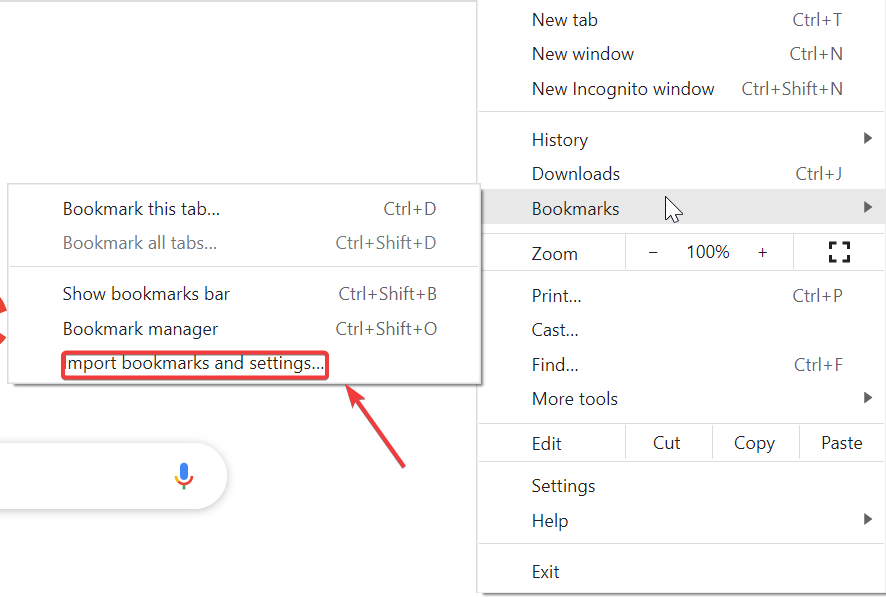
Task: Click the Paste edit button
Action: click(x=841, y=443)
